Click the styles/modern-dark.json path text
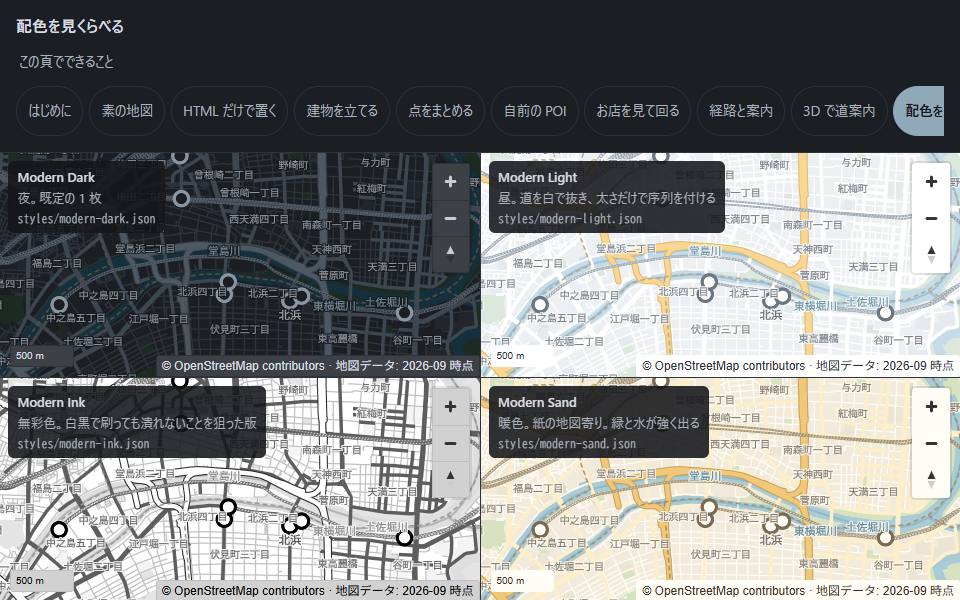 [86, 219]
